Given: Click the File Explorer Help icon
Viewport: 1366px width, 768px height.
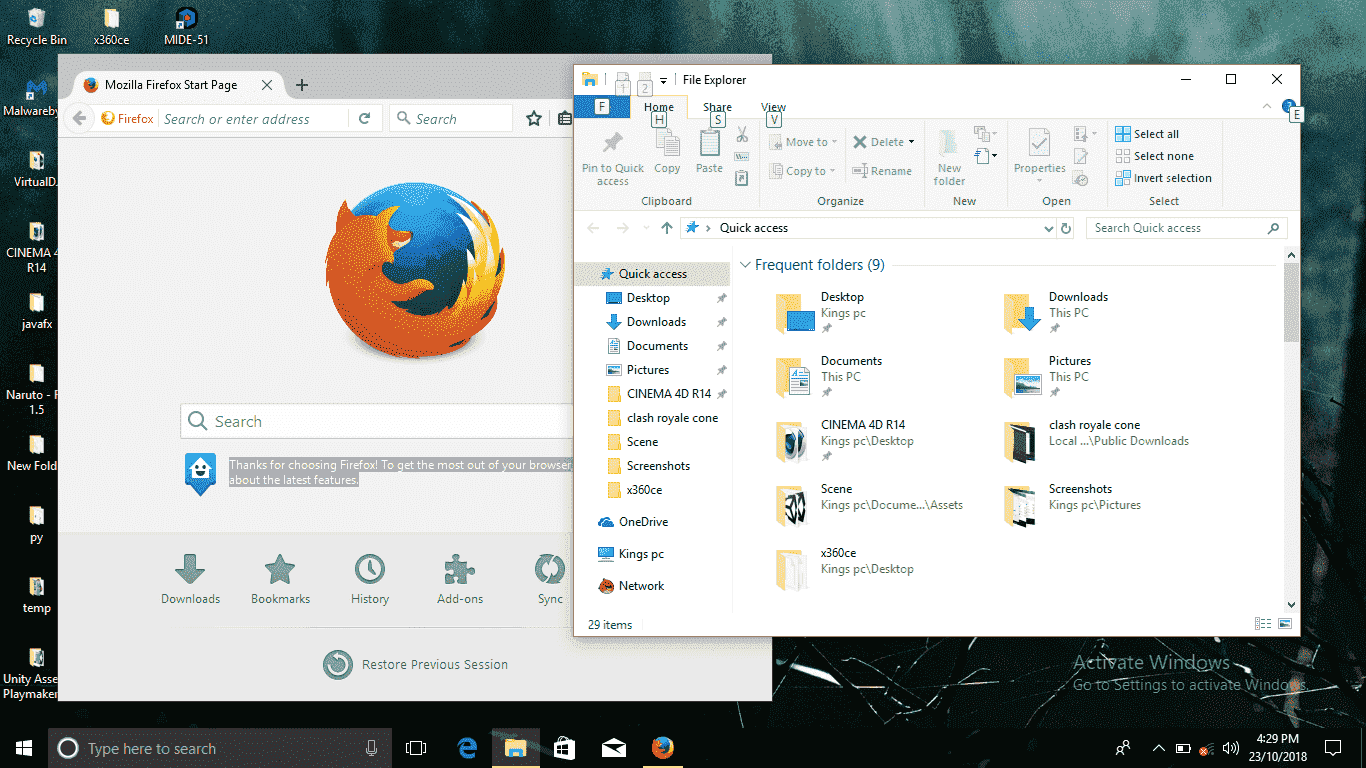Looking at the screenshot, I should coord(1289,106).
